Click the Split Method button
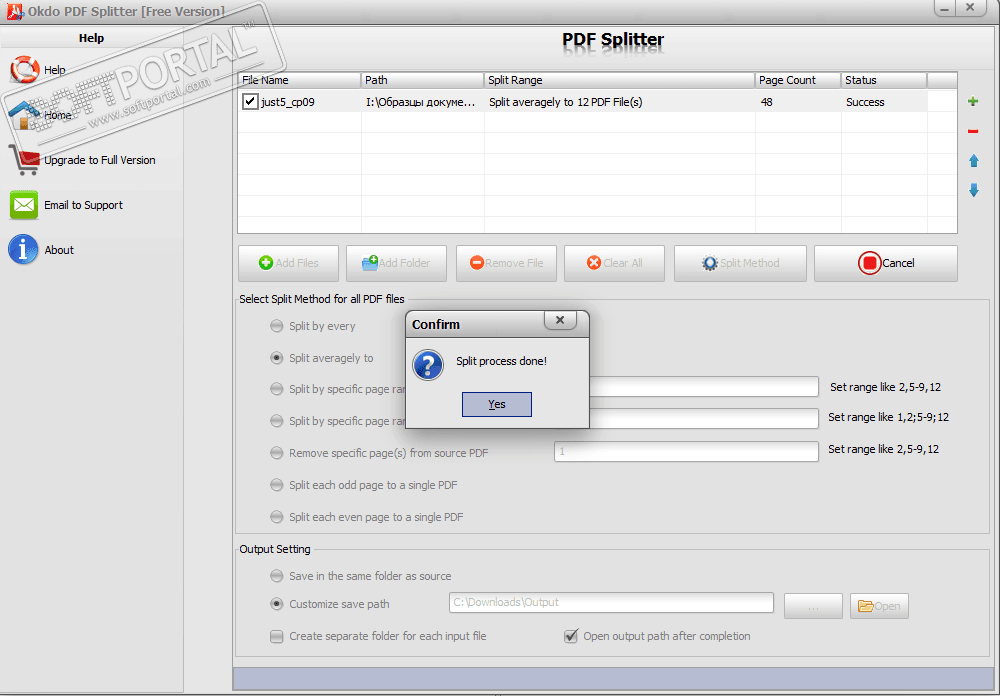This screenshot has height=696, width=1000. 740,263
